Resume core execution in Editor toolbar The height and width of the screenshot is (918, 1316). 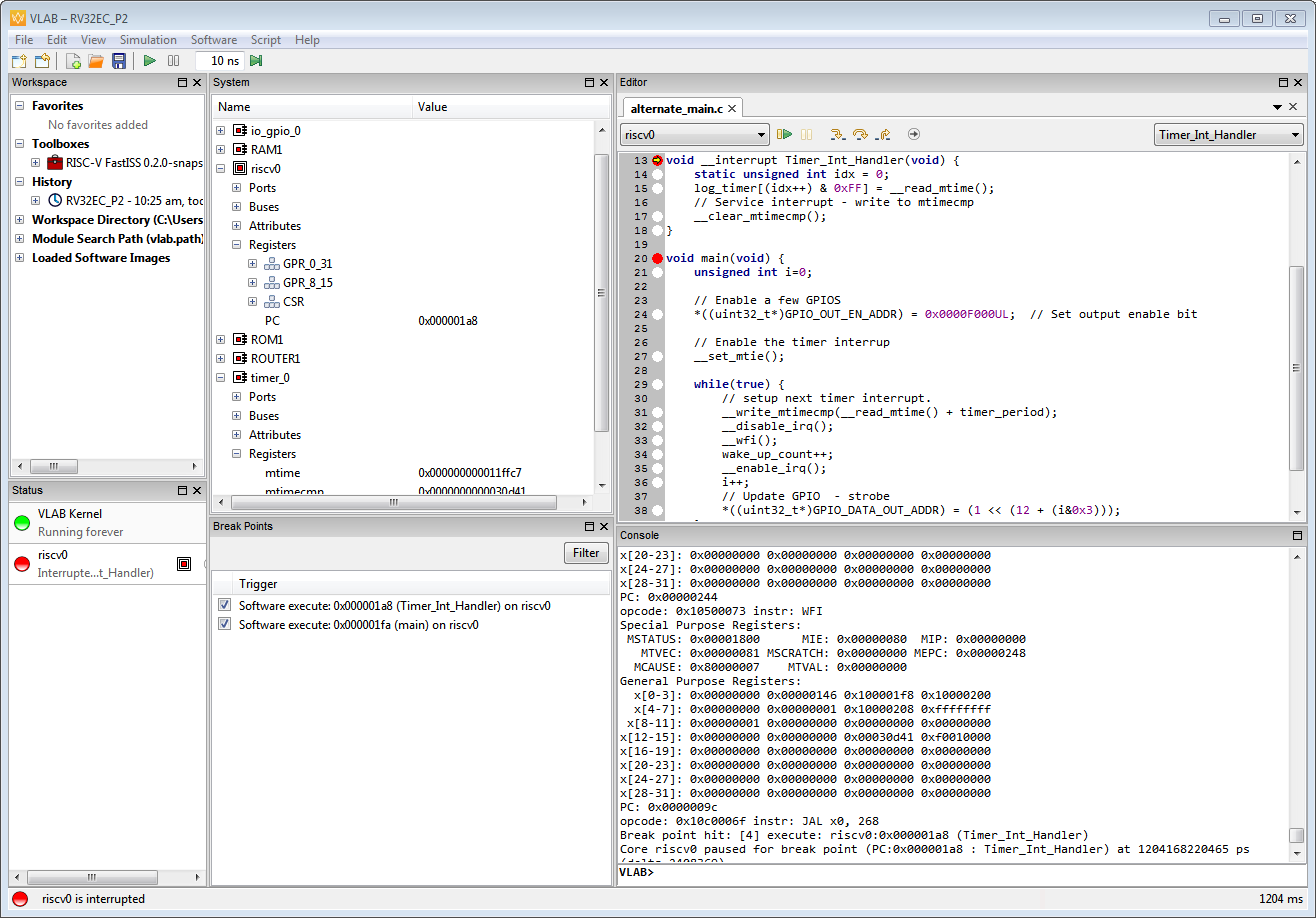[785, 134]
